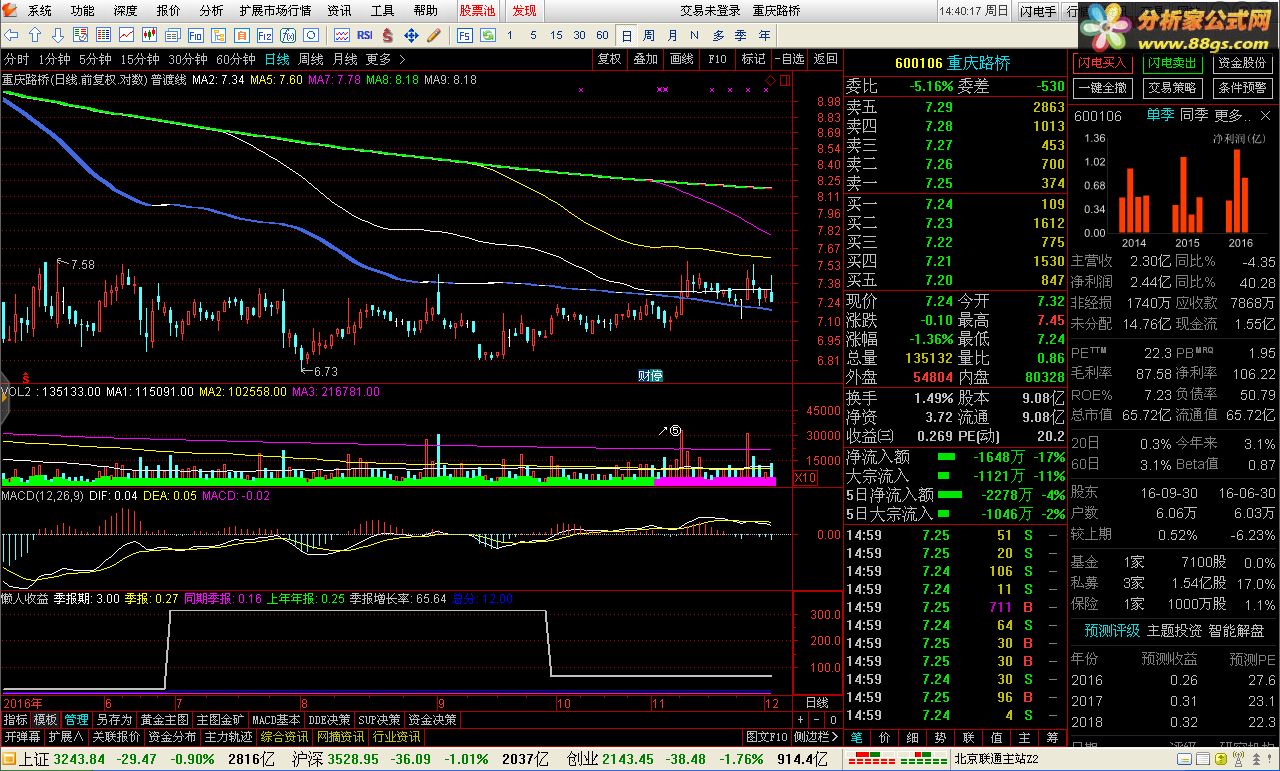Open the 复权 adjustment dropdown
The height and width of the screenshot is (771, 1280).
click(610, 59)
